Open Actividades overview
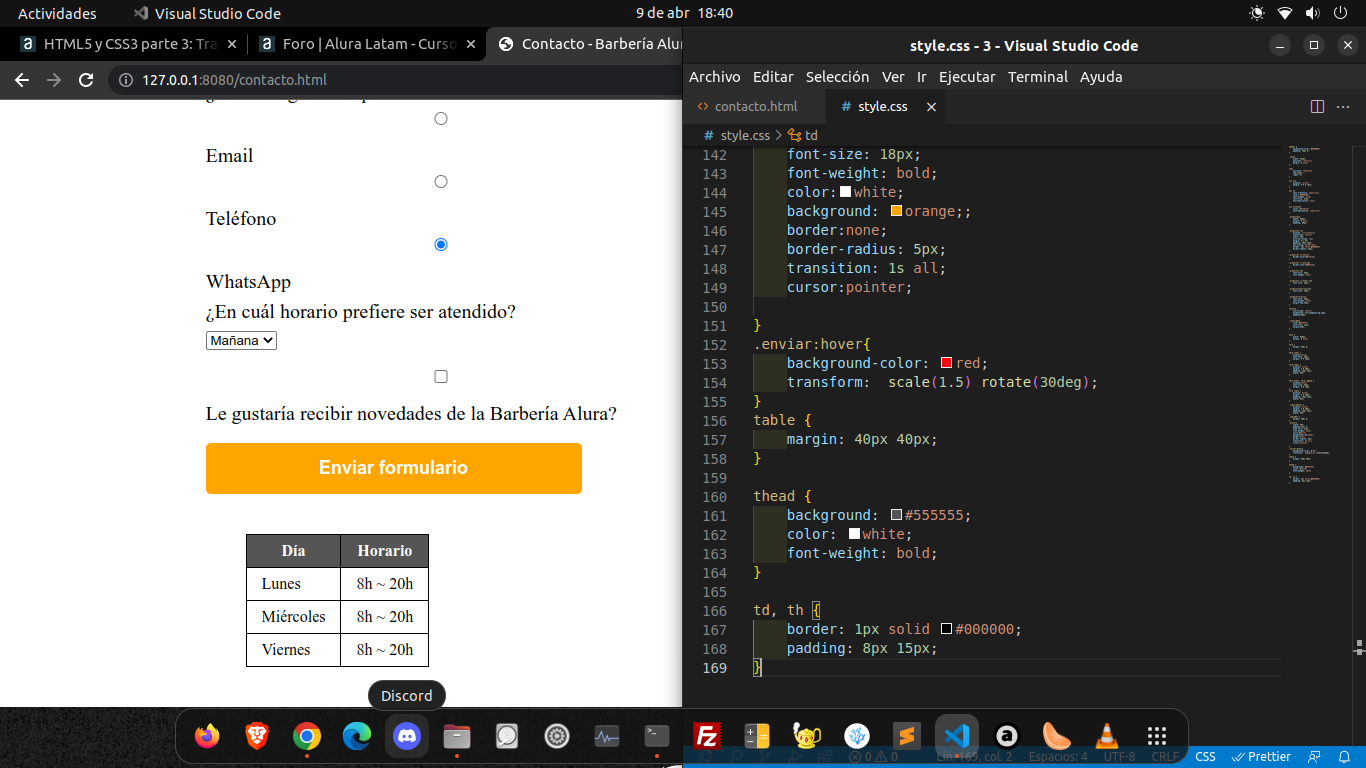Viewport: 1366px width, 768px height. click(x=57, y=13)
